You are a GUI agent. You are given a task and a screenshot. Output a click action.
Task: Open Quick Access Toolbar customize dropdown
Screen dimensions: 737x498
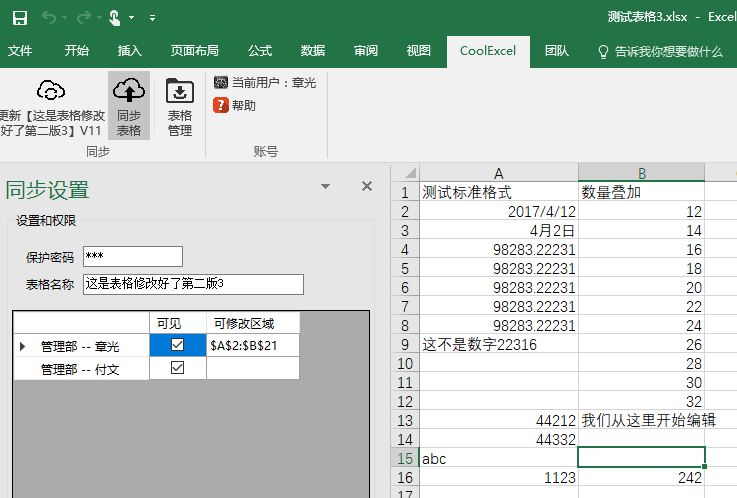(152, 17)
